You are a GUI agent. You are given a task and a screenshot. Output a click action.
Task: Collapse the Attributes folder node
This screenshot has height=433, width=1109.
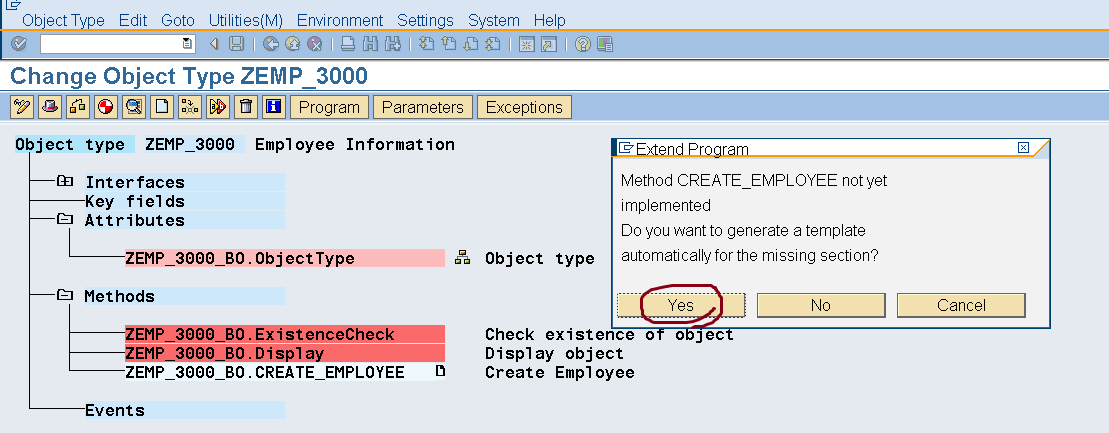pos(65,220)
